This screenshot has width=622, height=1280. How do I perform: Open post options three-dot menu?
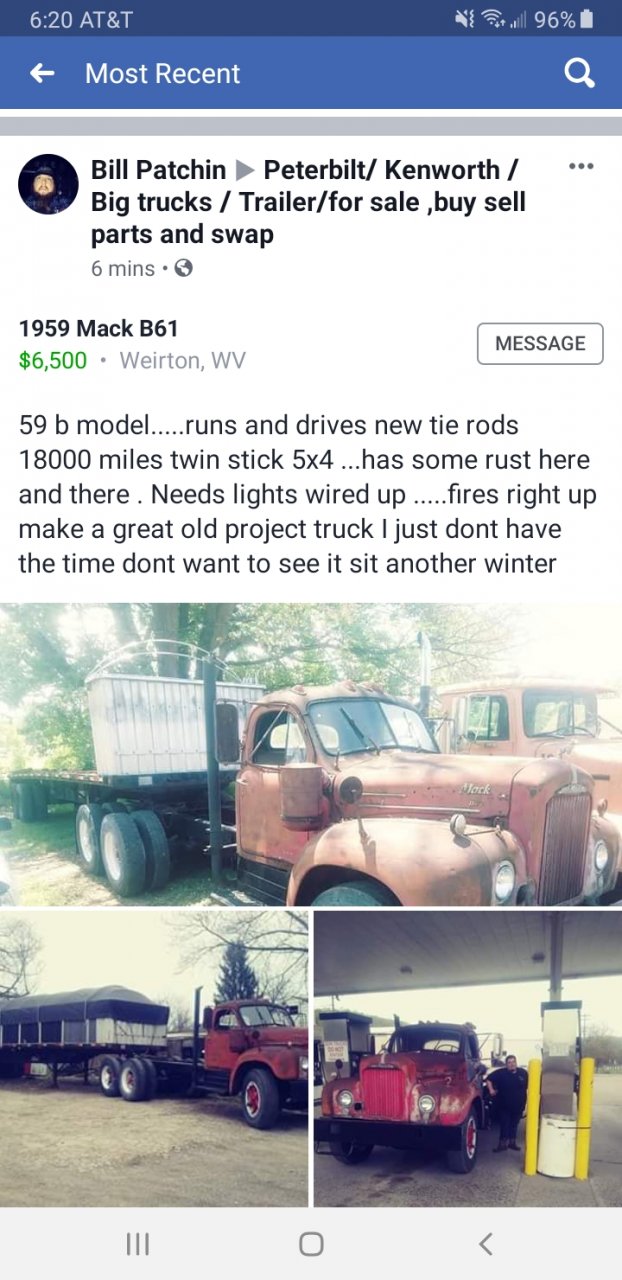[581, 167]
